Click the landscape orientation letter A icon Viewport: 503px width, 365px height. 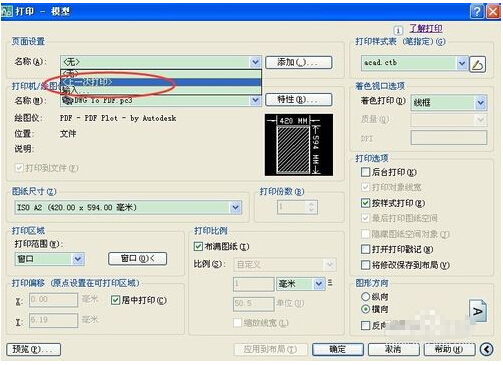[x=478, y=311]
